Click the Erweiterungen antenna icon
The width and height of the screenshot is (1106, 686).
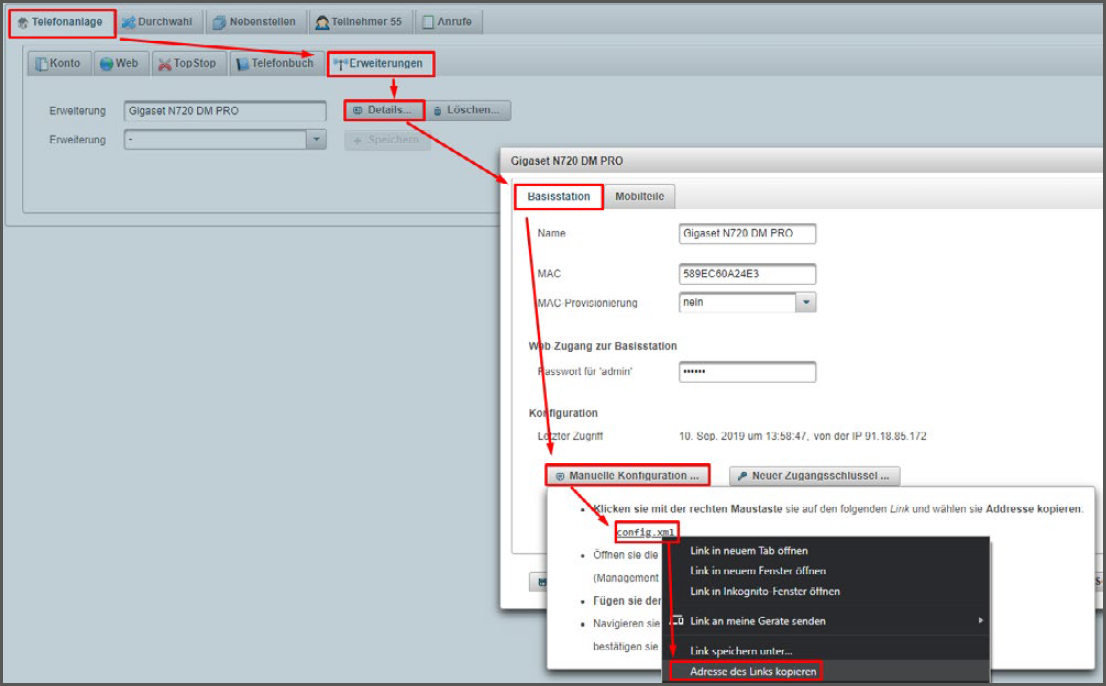pyautogui.click(x=341, y=64)
